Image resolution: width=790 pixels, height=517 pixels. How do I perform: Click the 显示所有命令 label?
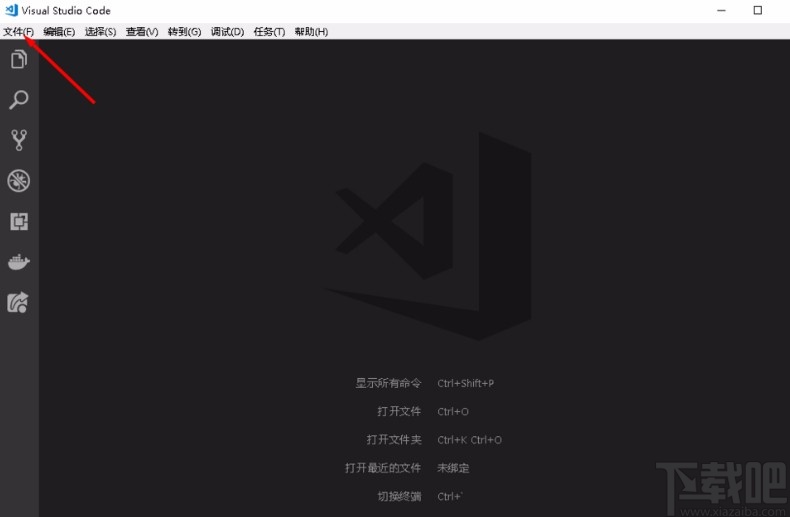388,383
